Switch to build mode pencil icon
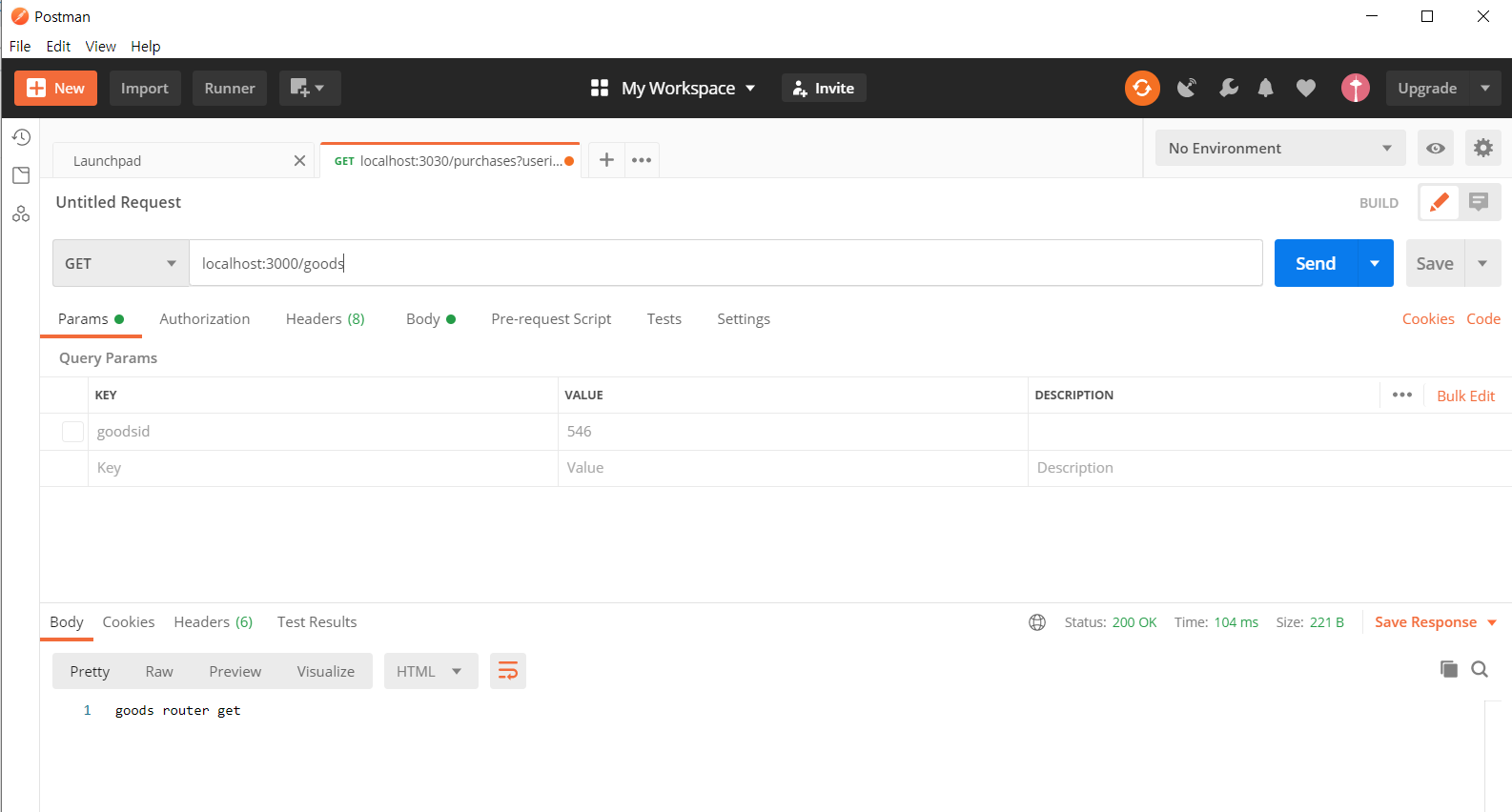 point(1439,202)
